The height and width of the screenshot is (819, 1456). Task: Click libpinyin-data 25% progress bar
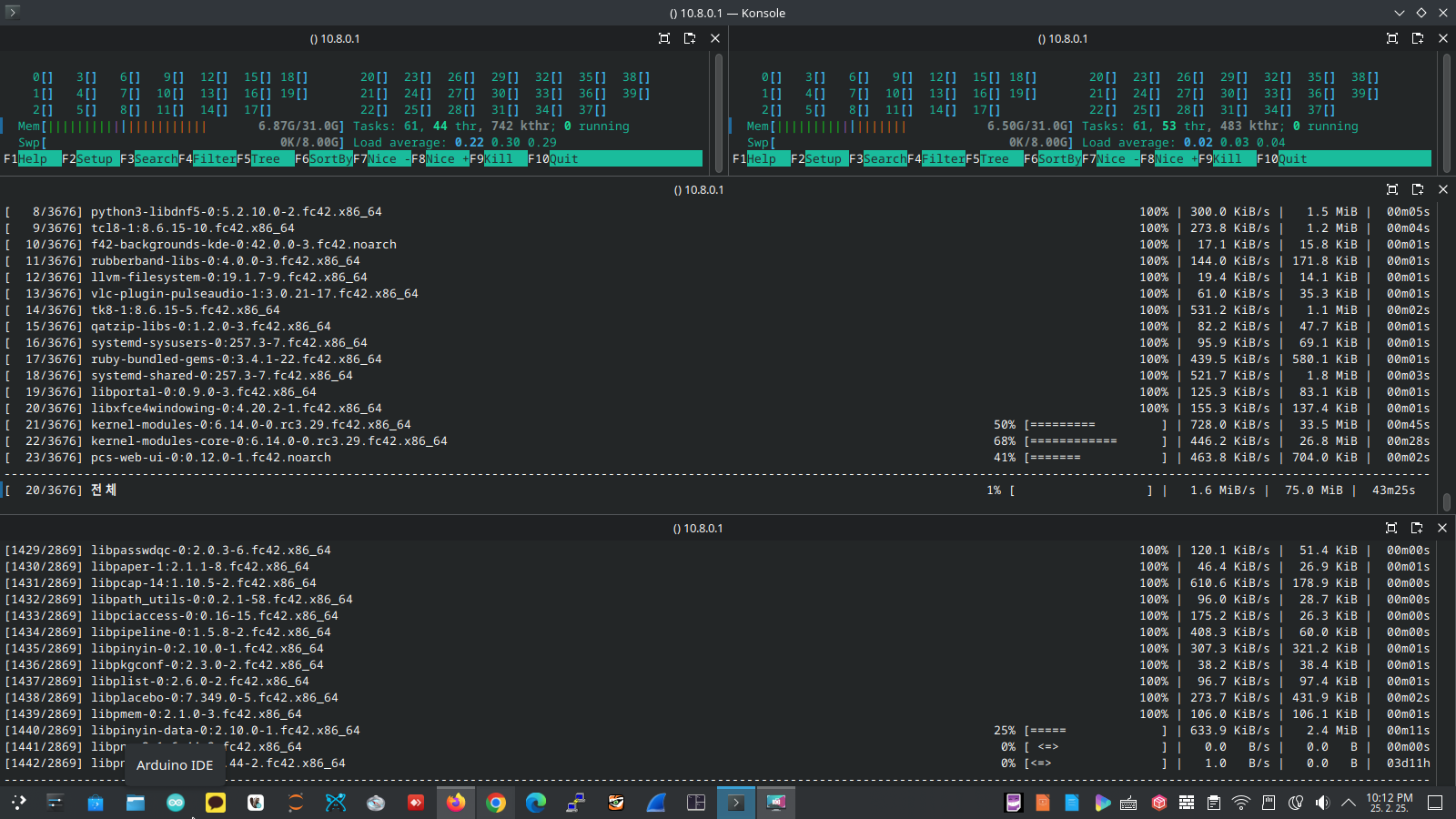pos(1096,731)
